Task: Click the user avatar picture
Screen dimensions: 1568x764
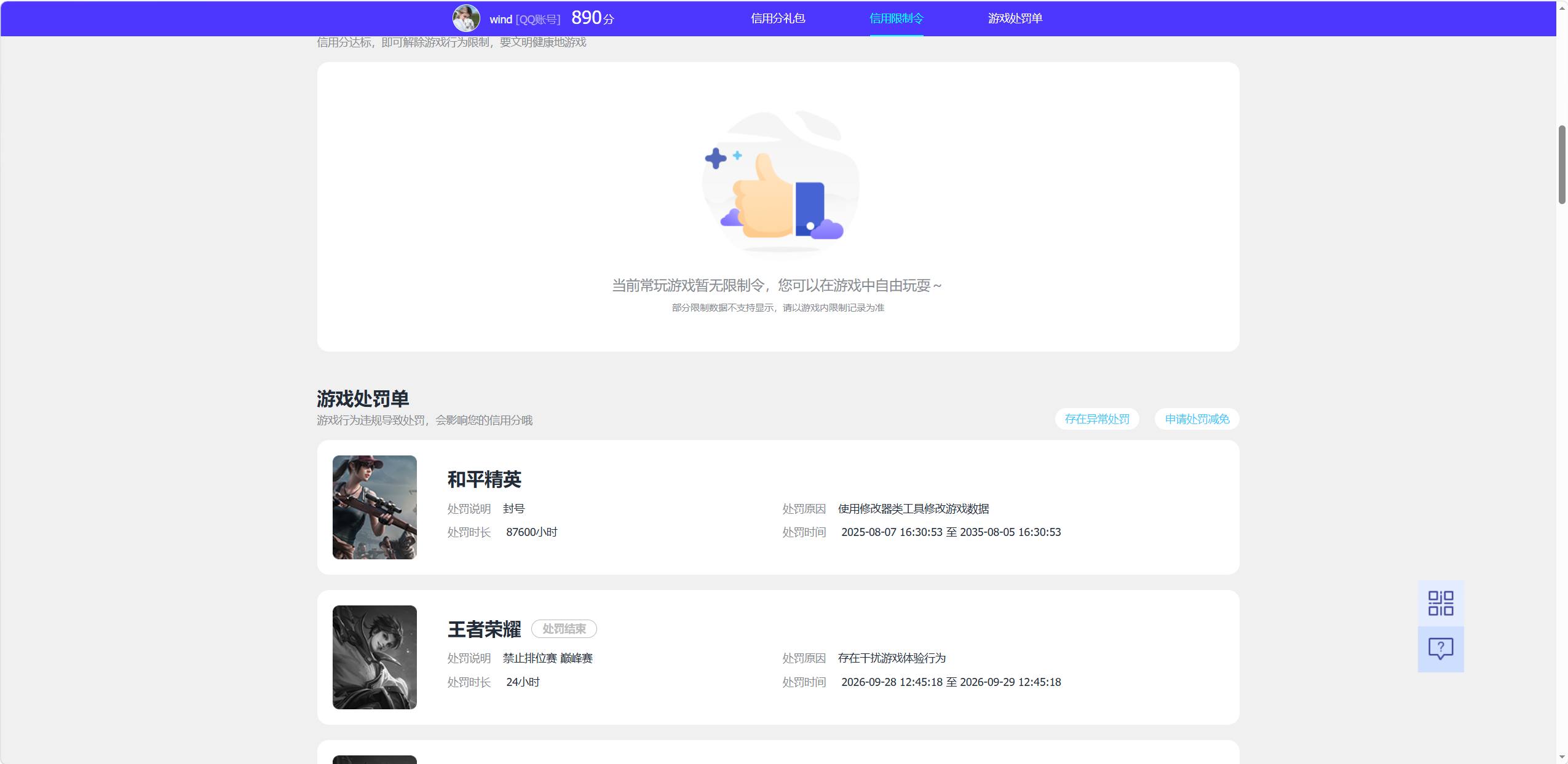Action: point(466,18)
